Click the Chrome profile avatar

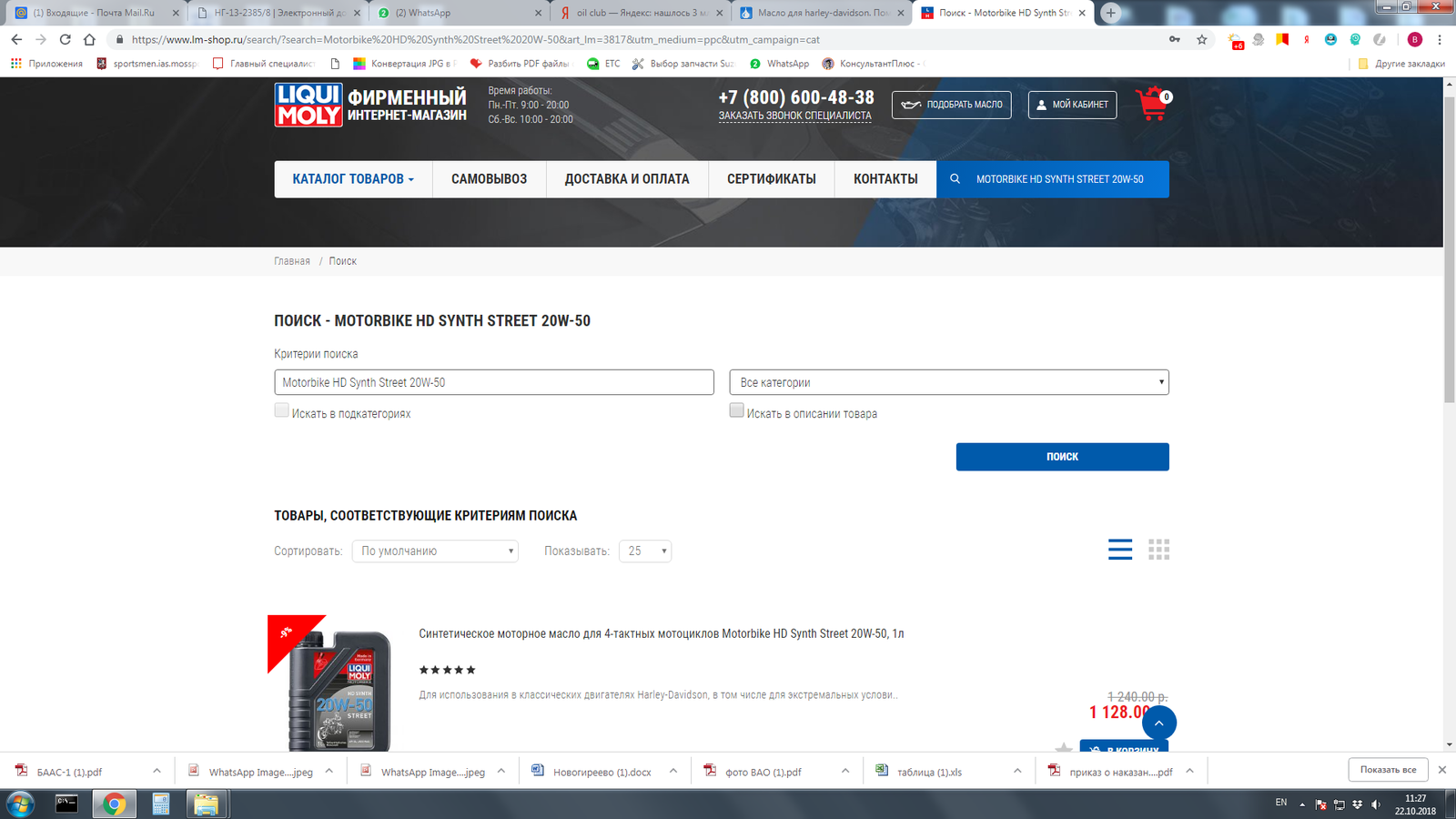[x=1414, y=39]
